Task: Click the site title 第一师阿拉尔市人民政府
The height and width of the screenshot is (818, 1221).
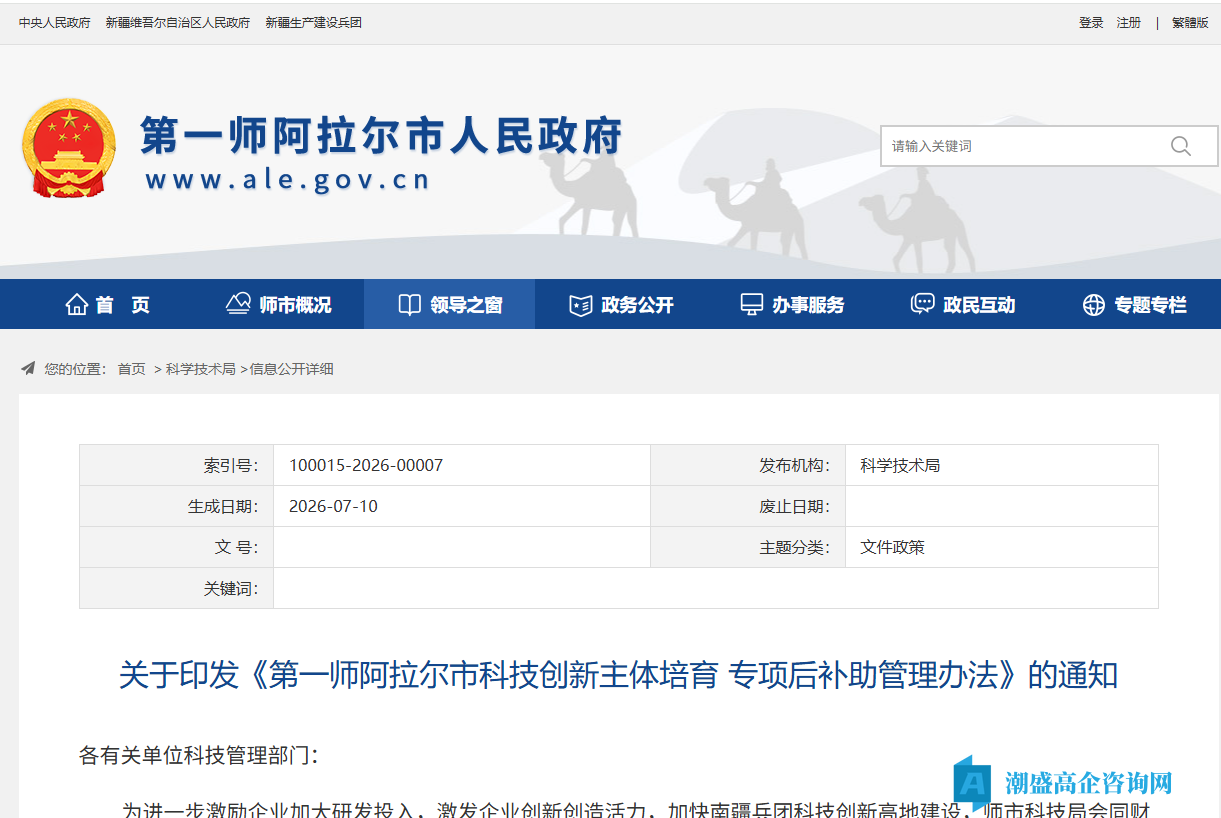Action: (381, 135)
